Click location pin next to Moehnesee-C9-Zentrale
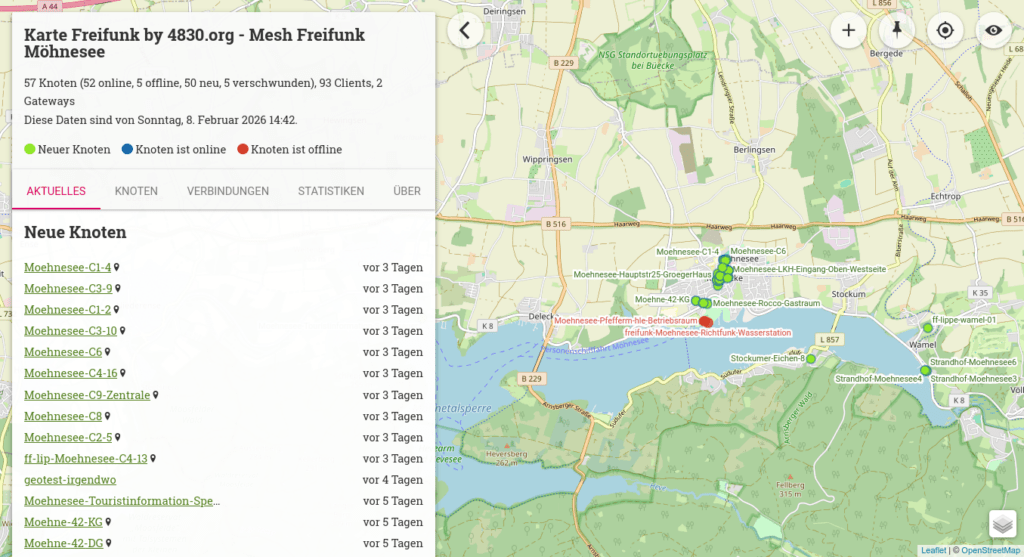The width and height of the screenshot is (1024, 557). [x=155, y=395]
